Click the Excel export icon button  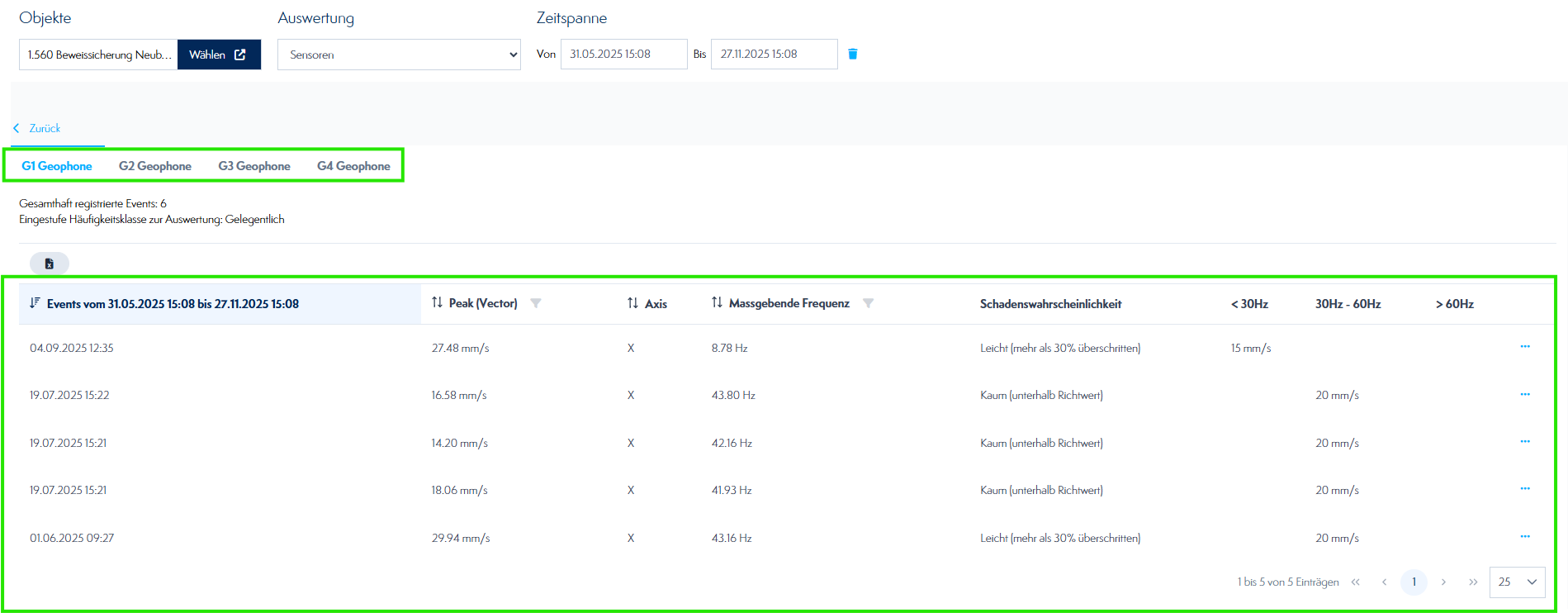pyautogui.click(x=50, y=264)
